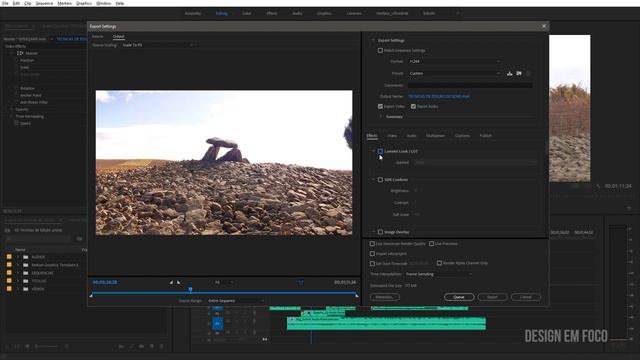The height and width of the screenshot is (360, 640).
Task: Open the File menu
Action: tap(5, 3)
